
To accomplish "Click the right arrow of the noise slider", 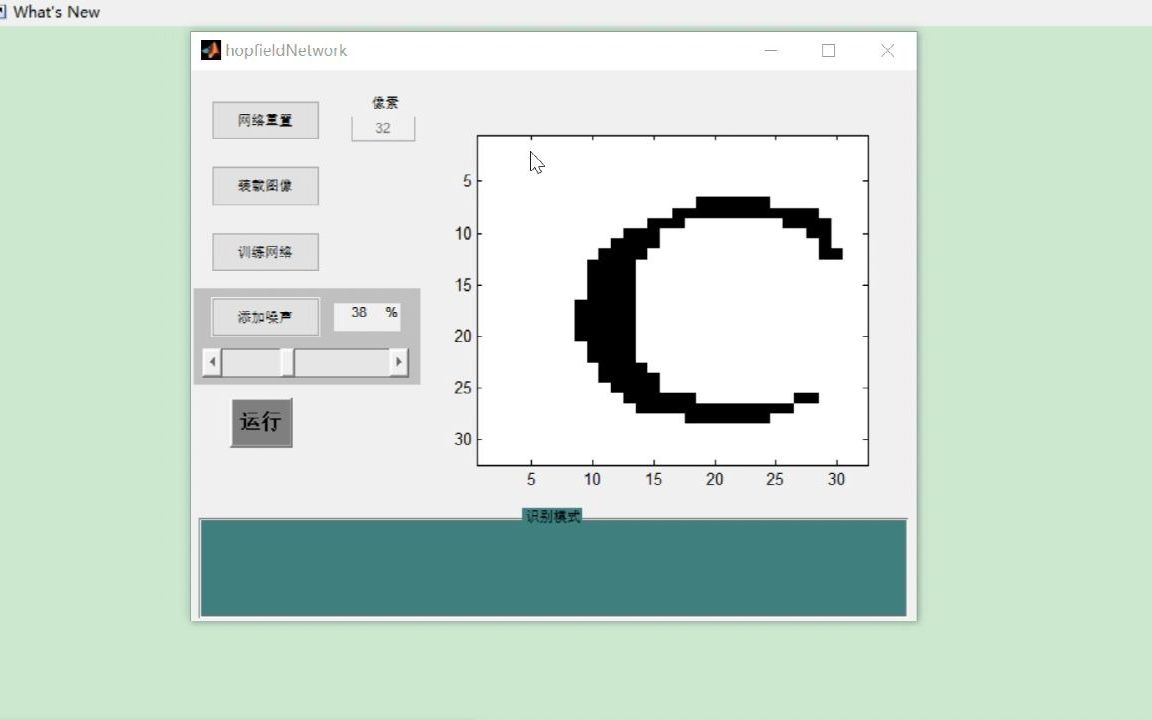I will (x=398, y=362).
